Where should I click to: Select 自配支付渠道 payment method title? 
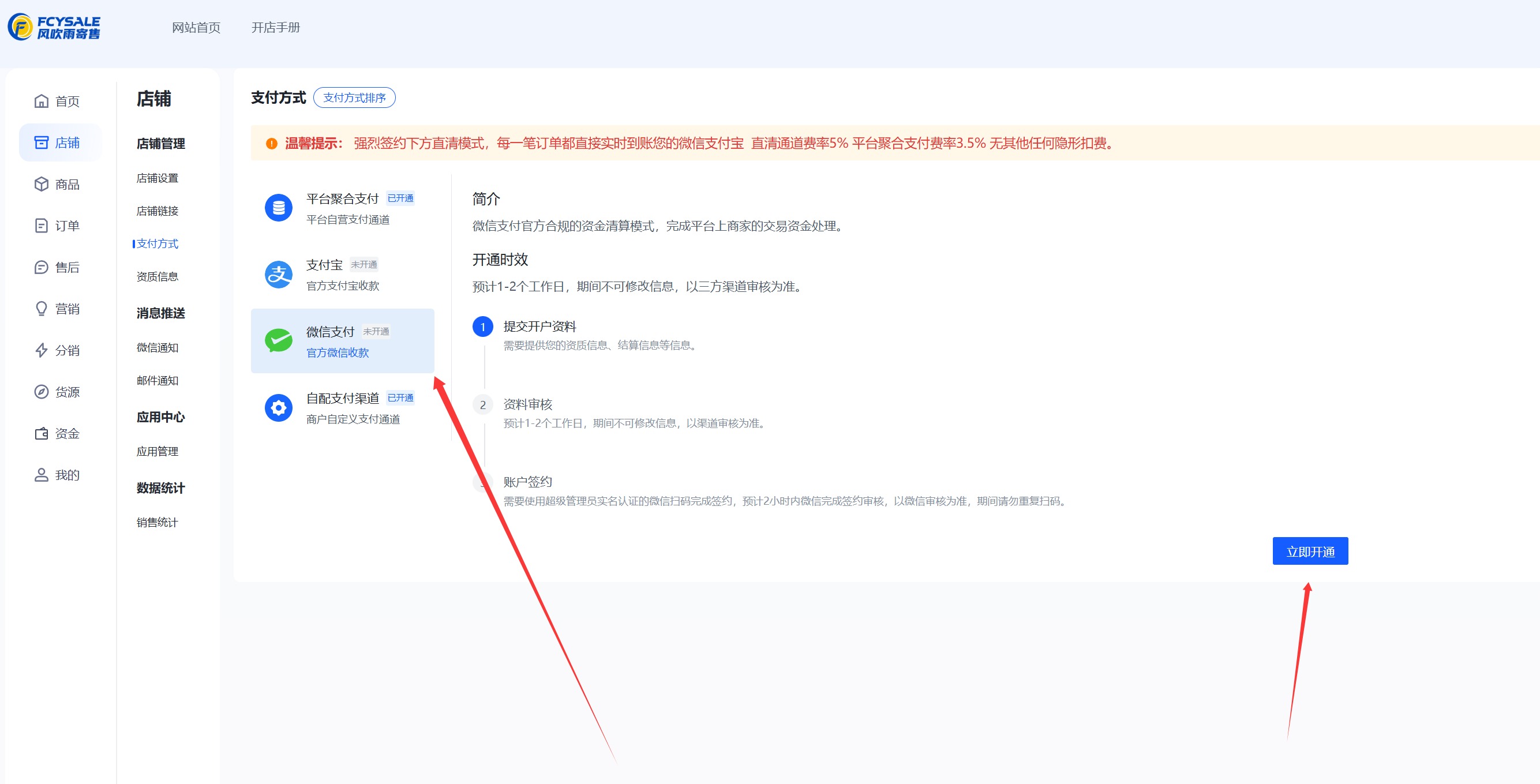pos(342,398)
